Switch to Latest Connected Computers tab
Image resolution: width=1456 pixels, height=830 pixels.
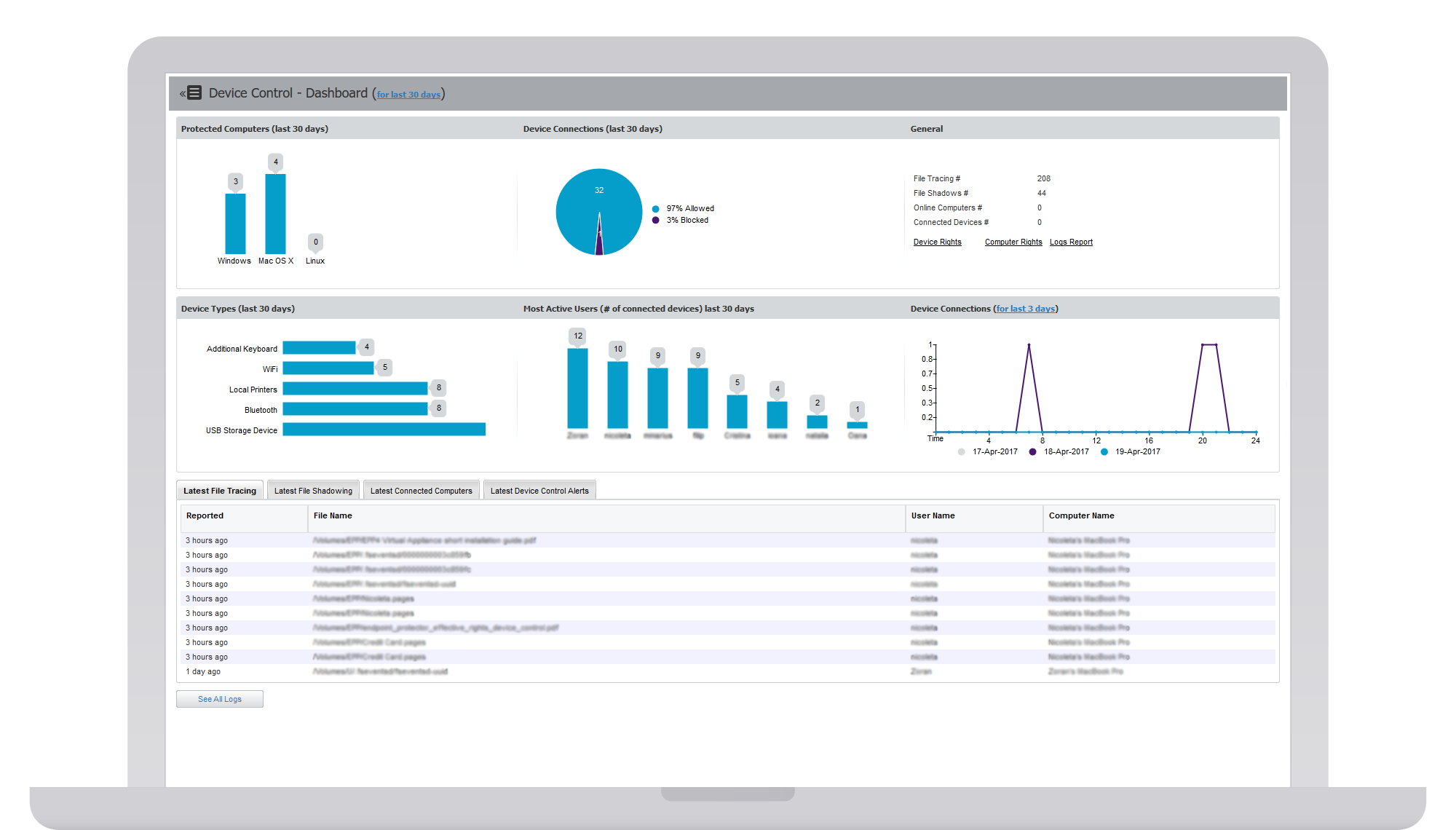tap(422, 491)
